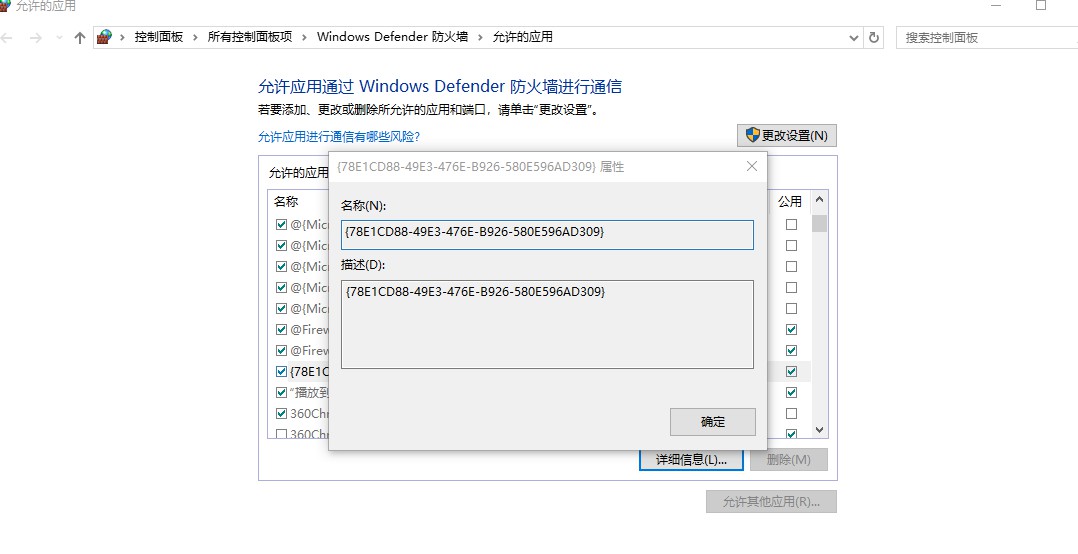Click the 删除(M) button
This screenshot has height=554, width=1078.
point(789,460)
